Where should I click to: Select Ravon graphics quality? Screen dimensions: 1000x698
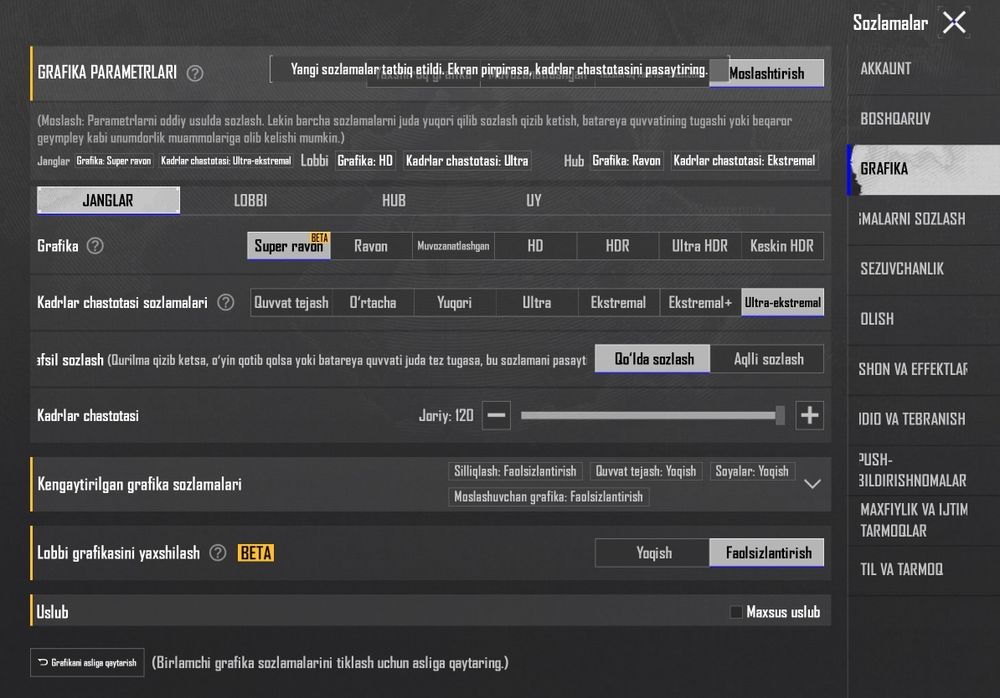click(x=371, y=246)
